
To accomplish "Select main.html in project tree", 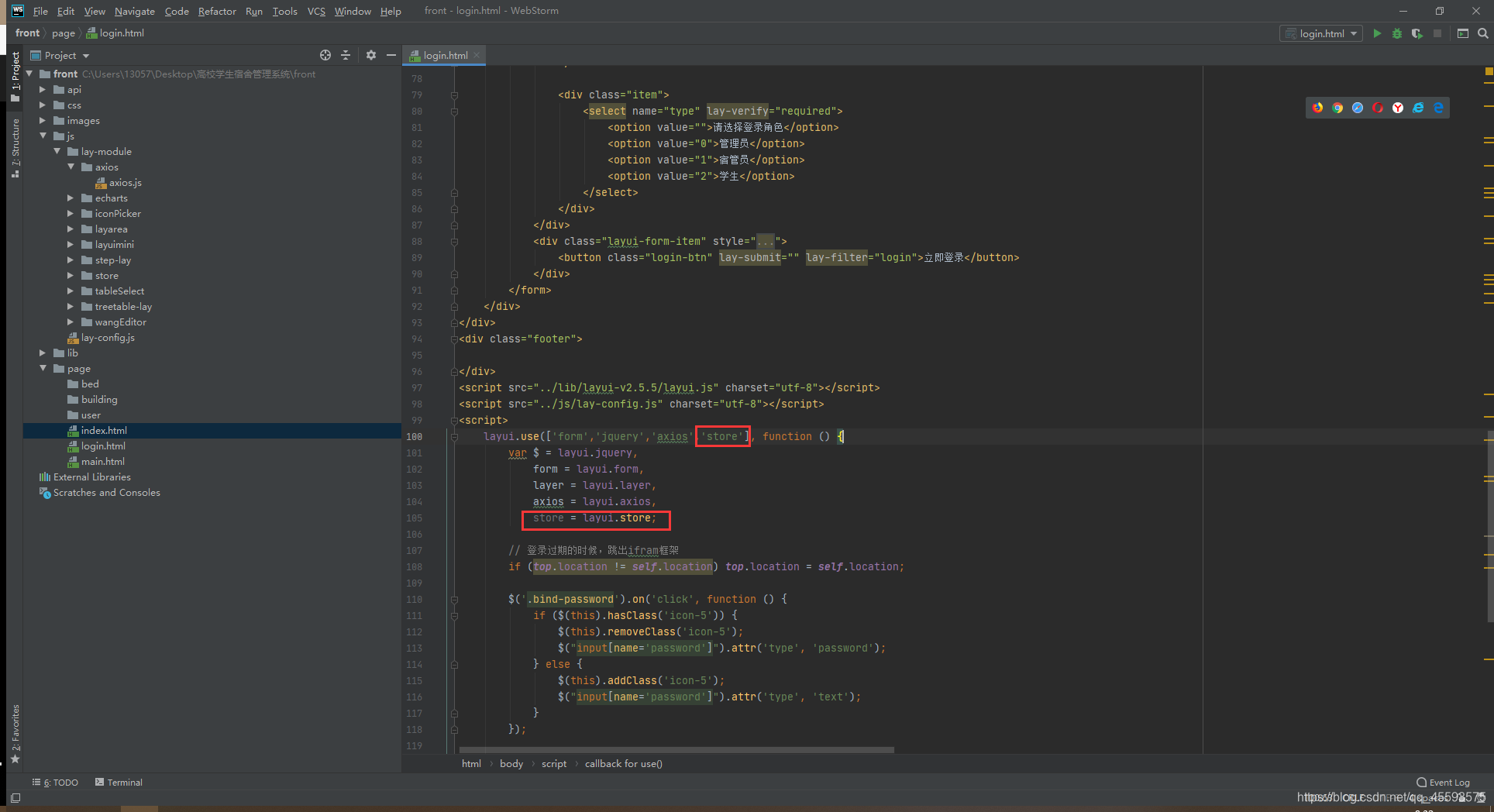I will [102, 461].
